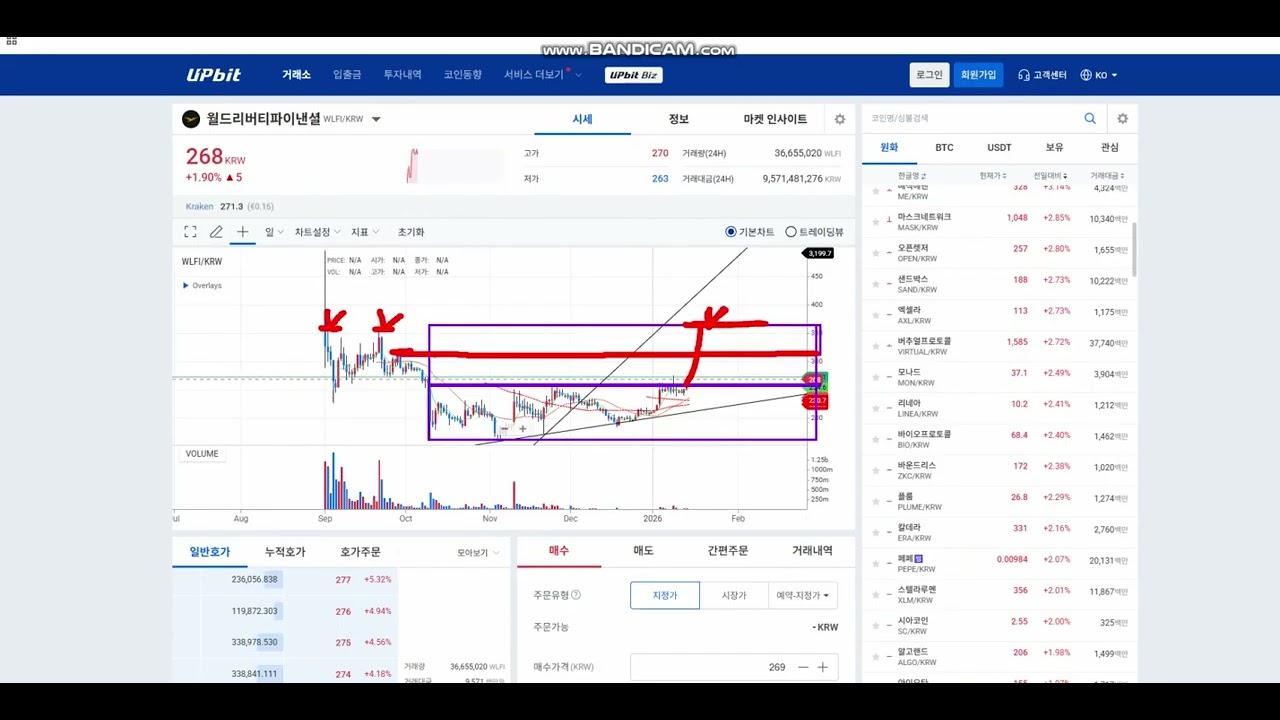Favorite the OPEN/KRW star
The width and height of the screenshot is (1280, 720).
pos(876,253)
